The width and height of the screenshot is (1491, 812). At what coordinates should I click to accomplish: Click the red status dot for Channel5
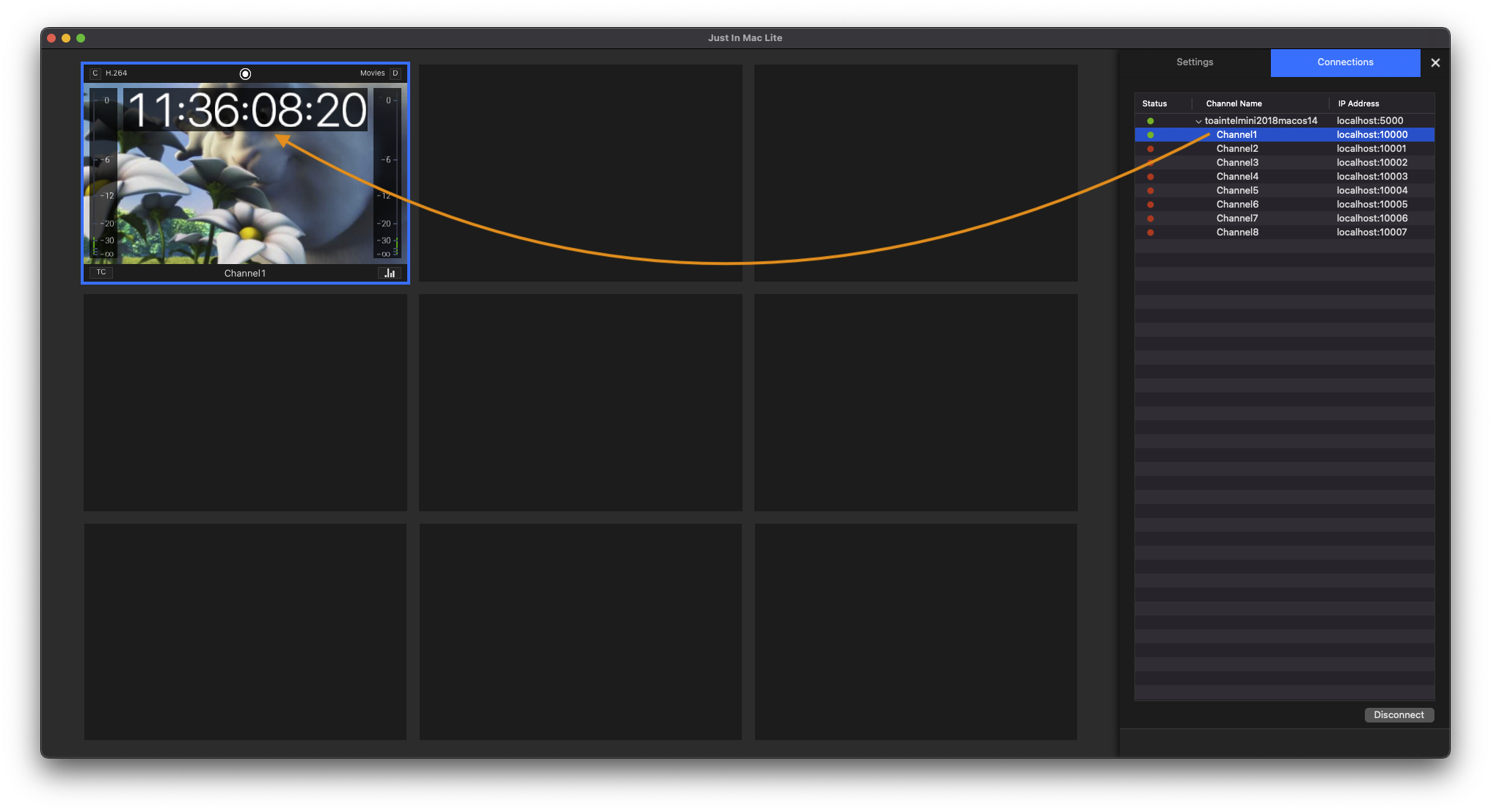(1151, 191)
